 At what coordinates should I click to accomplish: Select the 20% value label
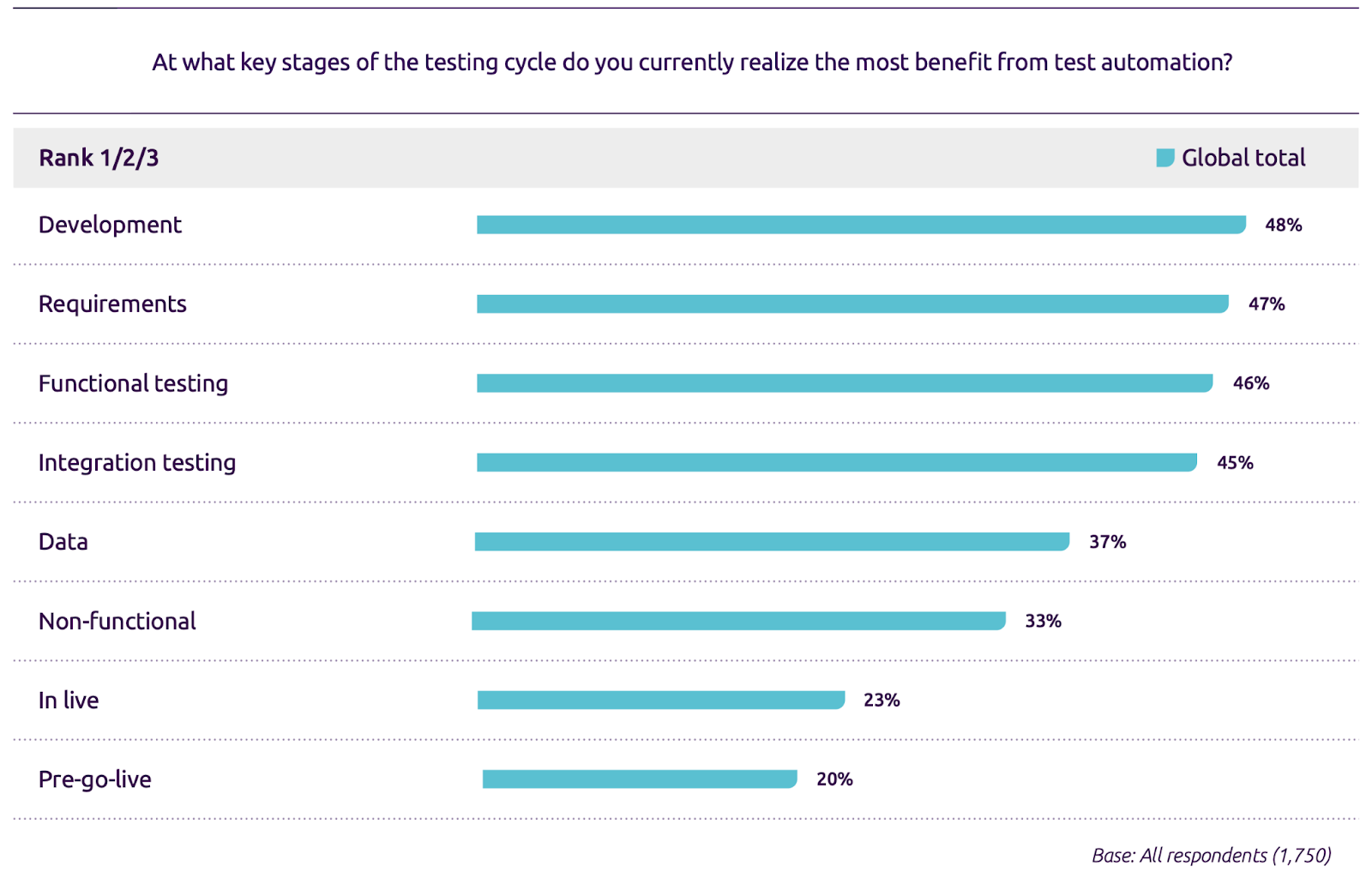[834, 779]
